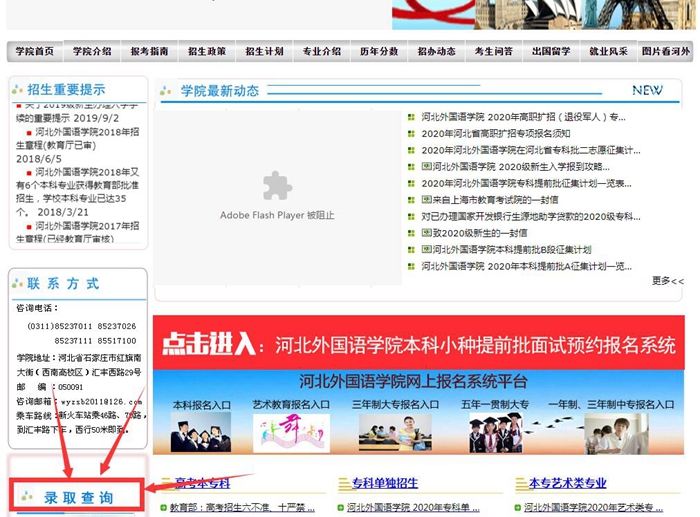Viewport: 700px width, 517px height.
Task: Click the green bullet beside 2020年艺术类专 item
Action: 517,508
